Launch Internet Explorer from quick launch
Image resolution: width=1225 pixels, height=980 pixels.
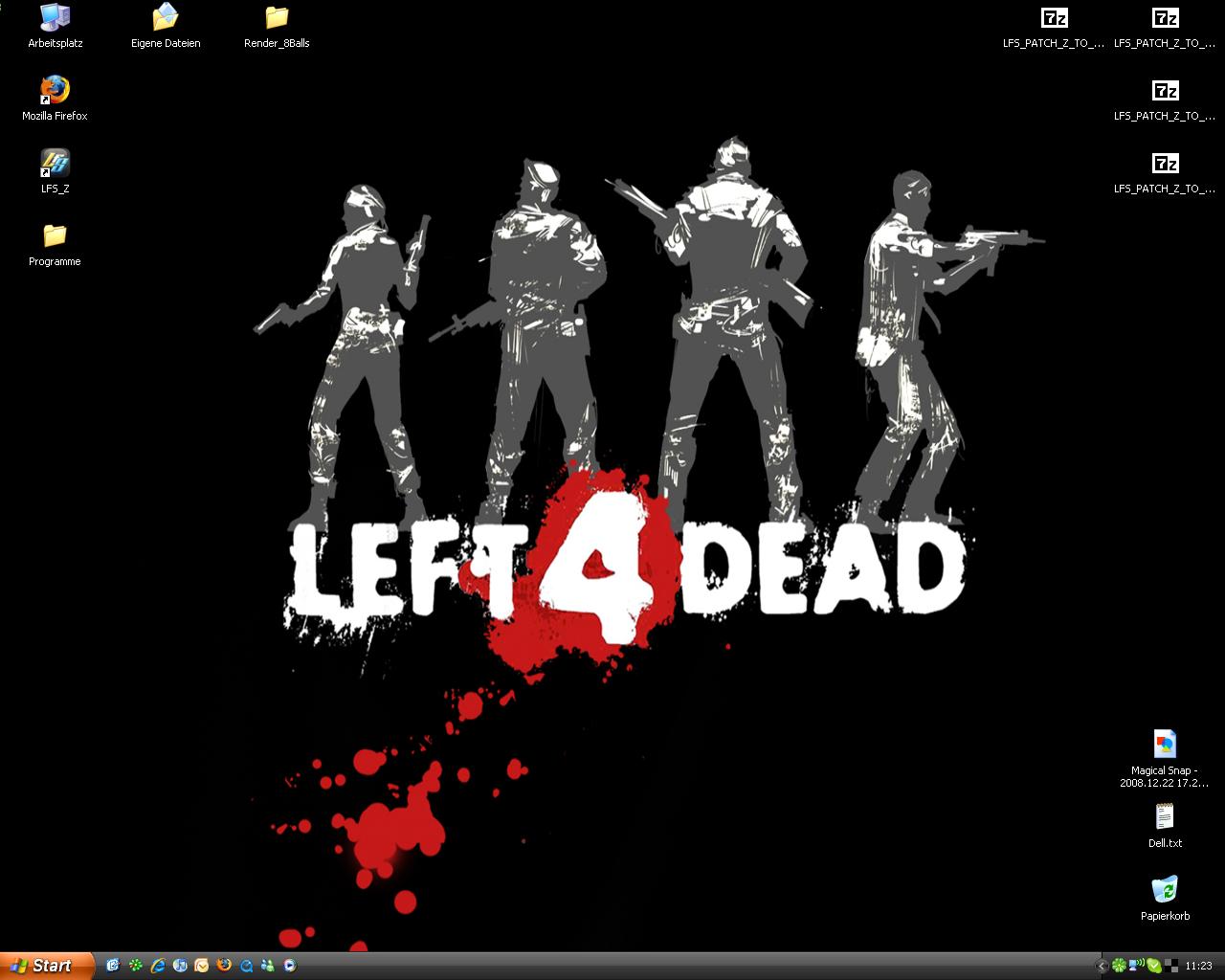[158, 966]
